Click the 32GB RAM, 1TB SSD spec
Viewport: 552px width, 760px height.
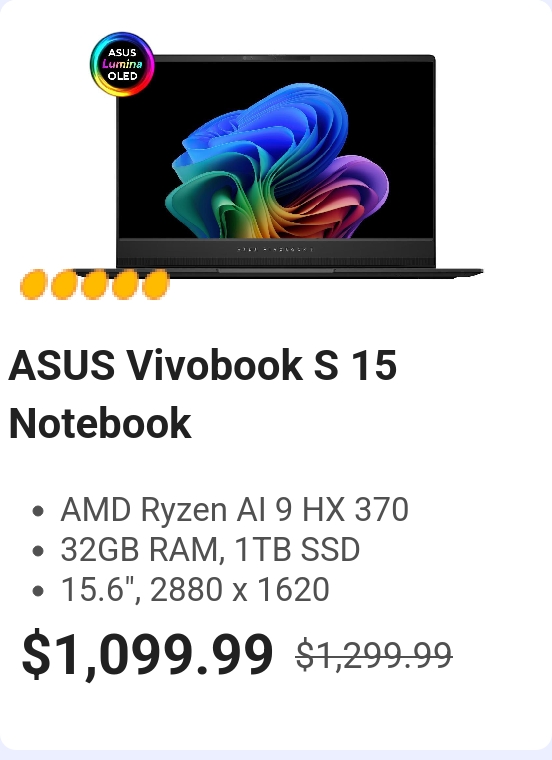tap(210, 549)
